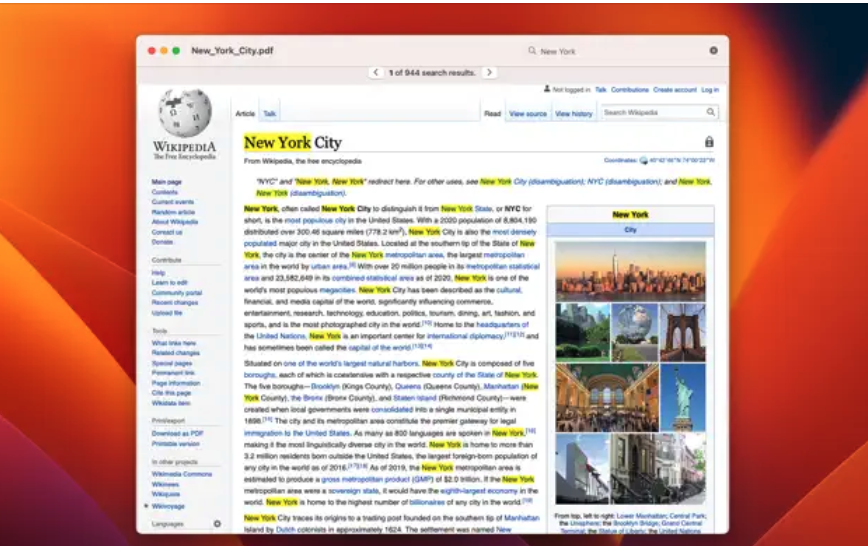Click the Create account link
Viewport: 868px width, 546px height.
[675, 90]
